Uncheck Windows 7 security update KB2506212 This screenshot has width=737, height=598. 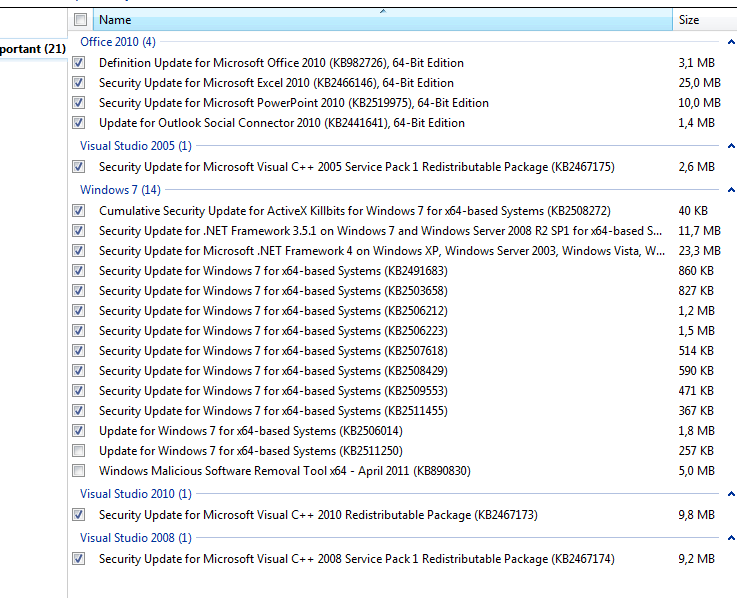click(x=78, y=311)
